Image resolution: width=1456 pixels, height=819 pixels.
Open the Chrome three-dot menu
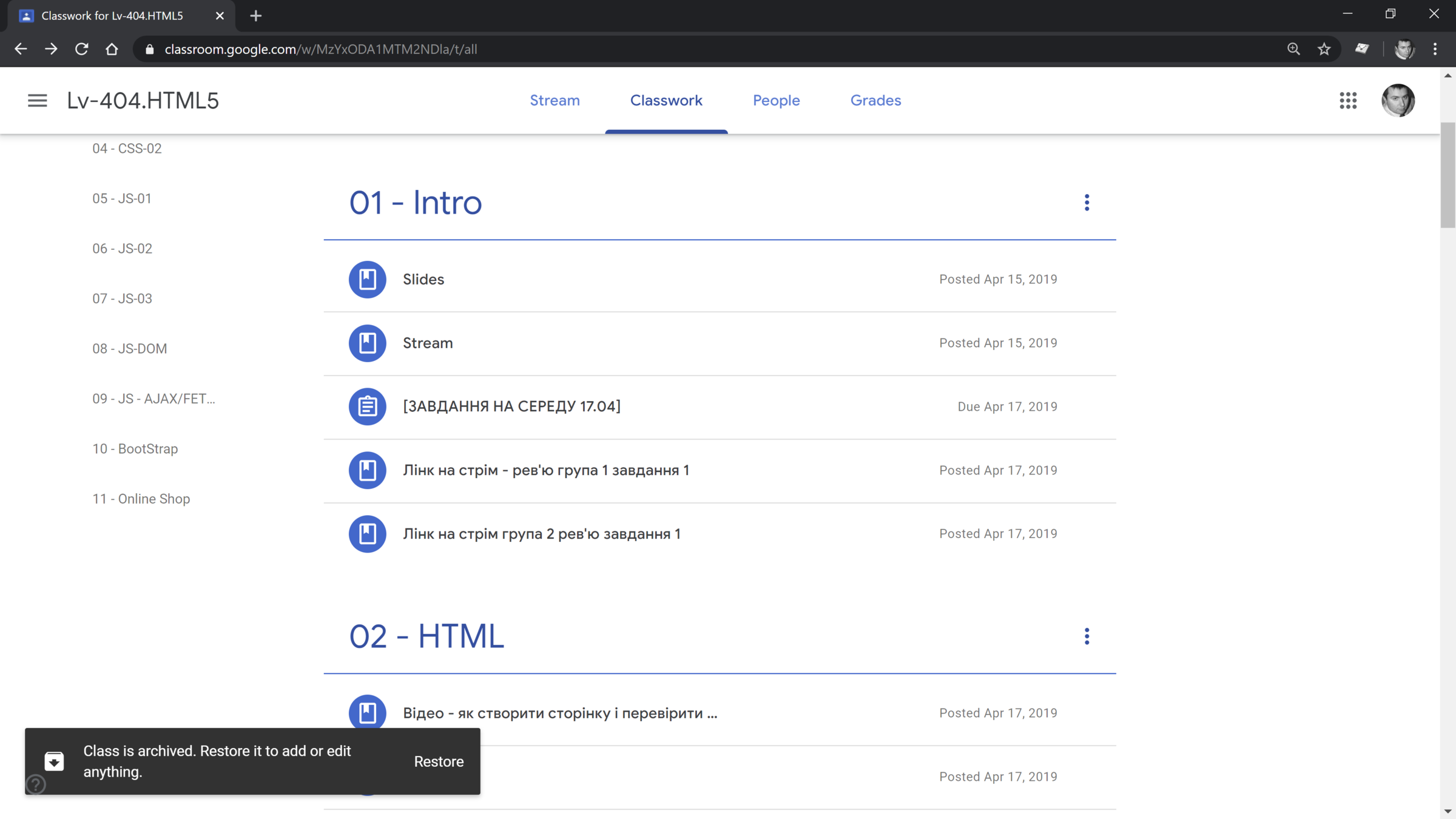[x=1435, y=49]
